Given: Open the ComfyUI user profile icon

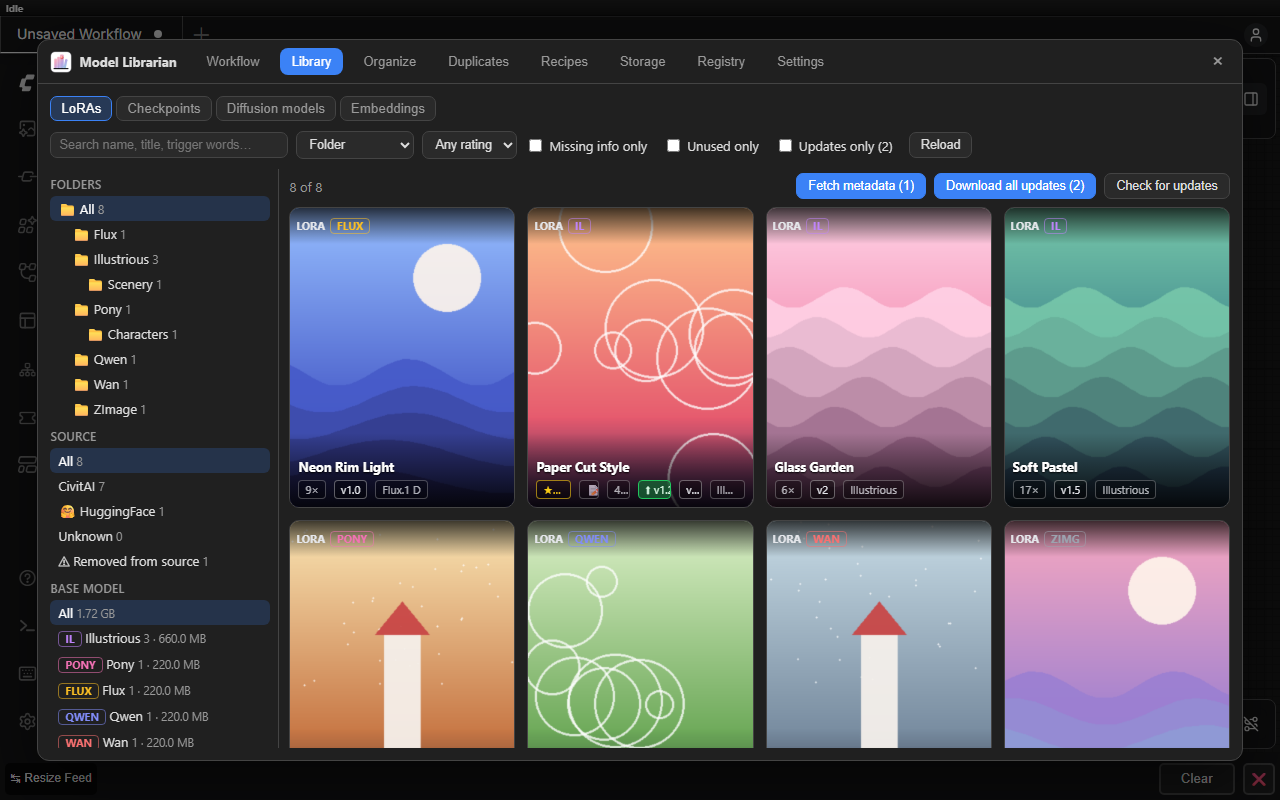Looking at the screenshot, I should pyautogui.click(x=1256, y=35).
